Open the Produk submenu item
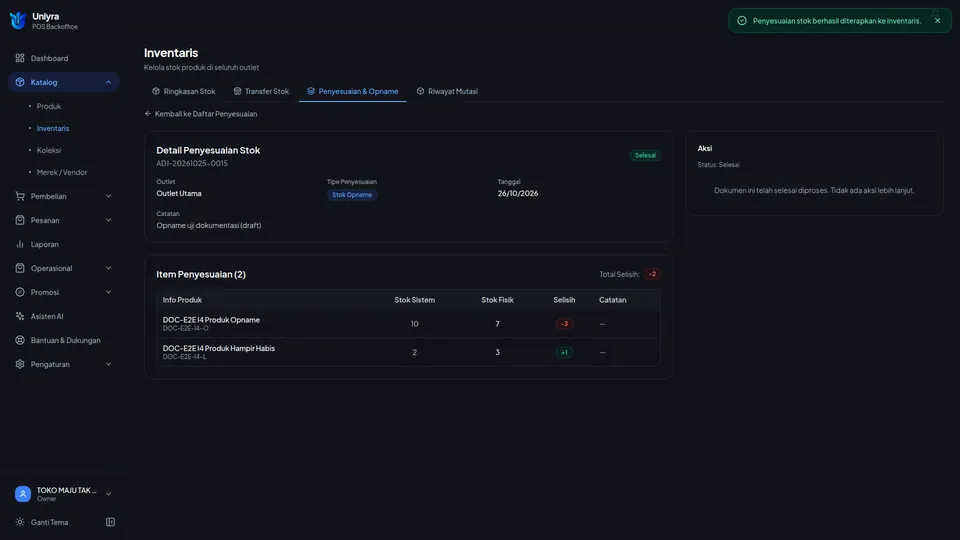The width and height of the screenshot is (960, 540). (48, 107)
